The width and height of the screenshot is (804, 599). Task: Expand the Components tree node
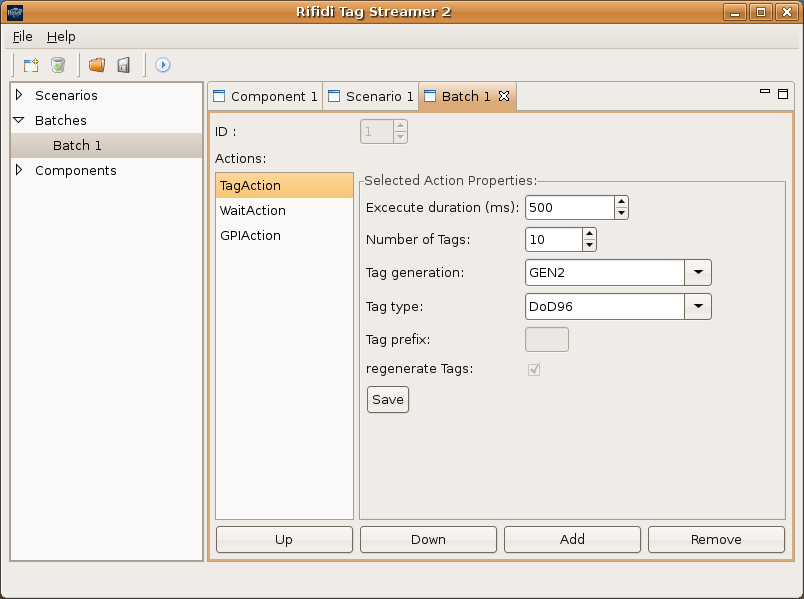(19, 170)
